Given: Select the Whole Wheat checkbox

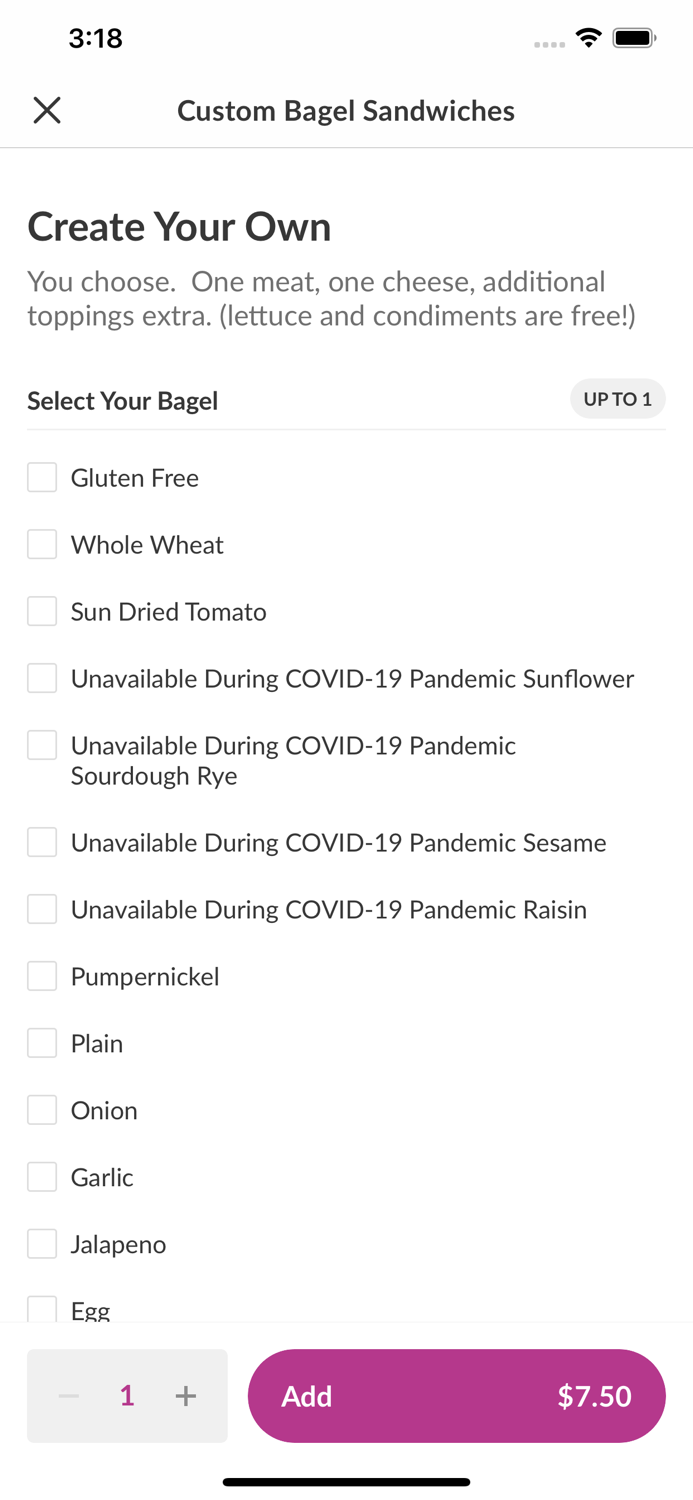Looking at the screenshot, I should pos(42,545).
